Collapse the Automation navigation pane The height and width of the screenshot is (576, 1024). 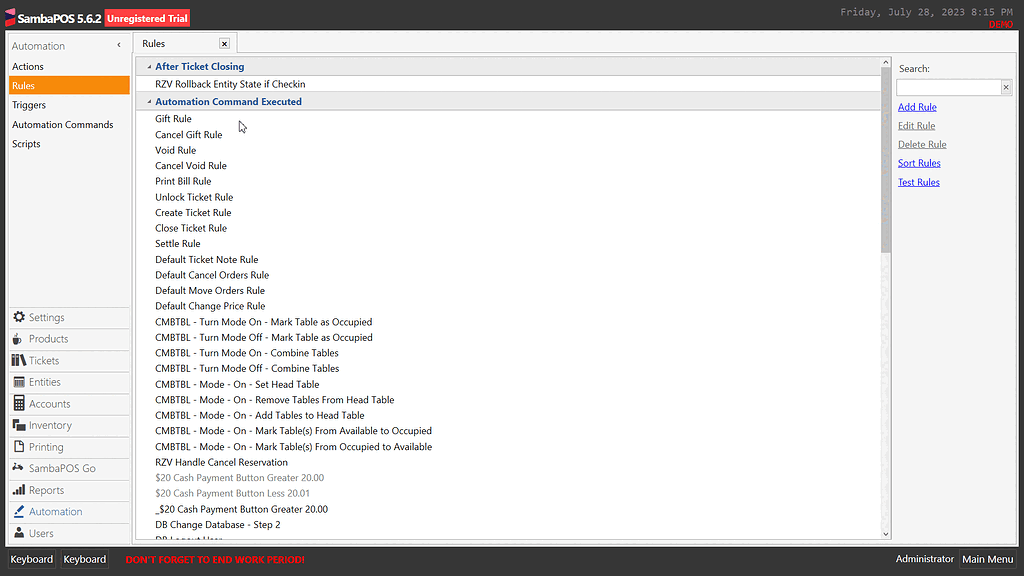119,45
